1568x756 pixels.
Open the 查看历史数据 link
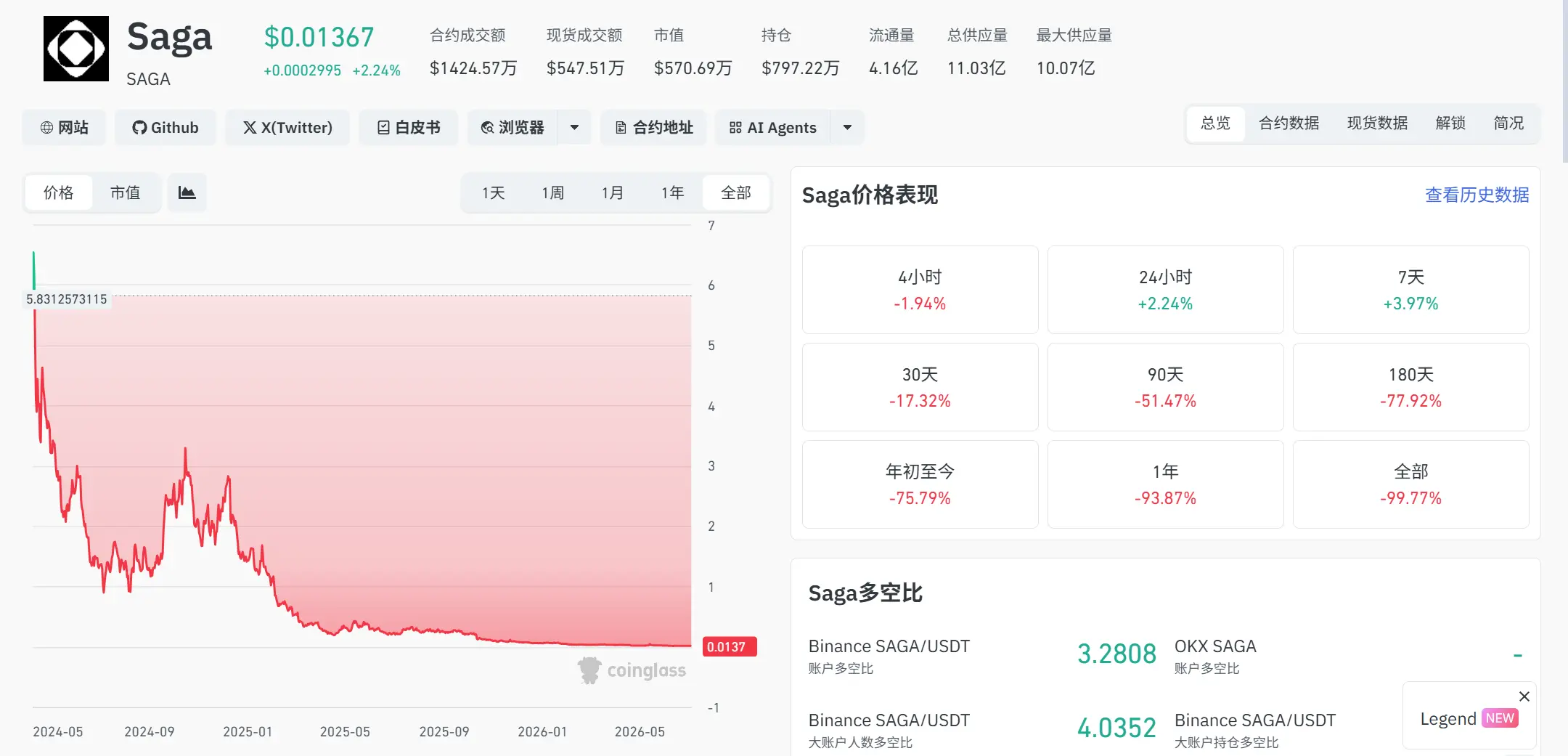pos(1477,195)
